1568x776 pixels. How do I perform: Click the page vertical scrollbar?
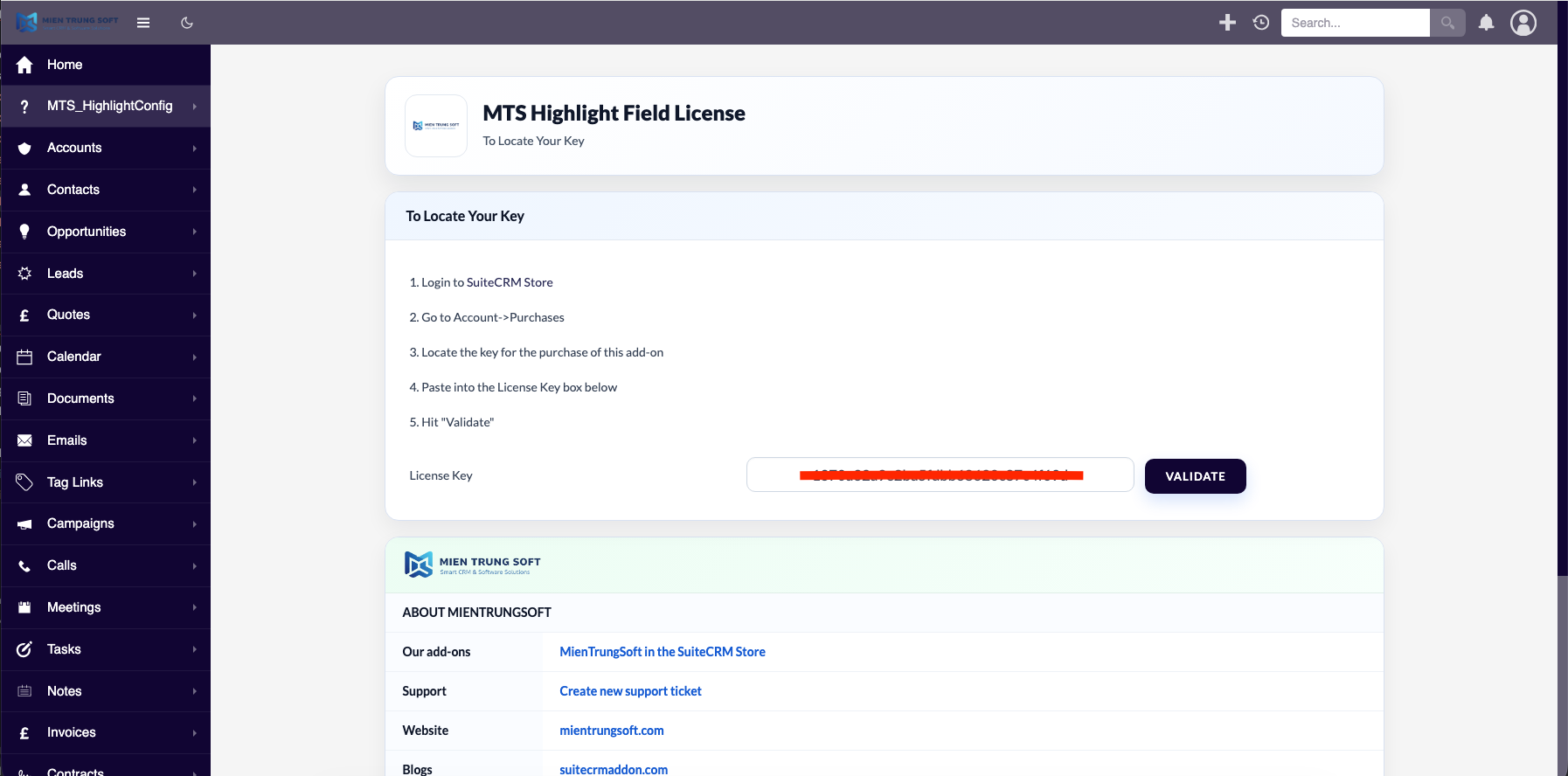point(1563,675)
